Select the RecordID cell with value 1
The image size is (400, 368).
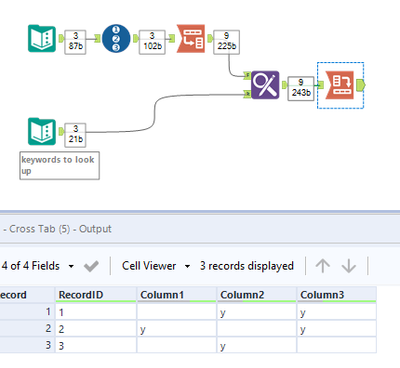(96, 312)
